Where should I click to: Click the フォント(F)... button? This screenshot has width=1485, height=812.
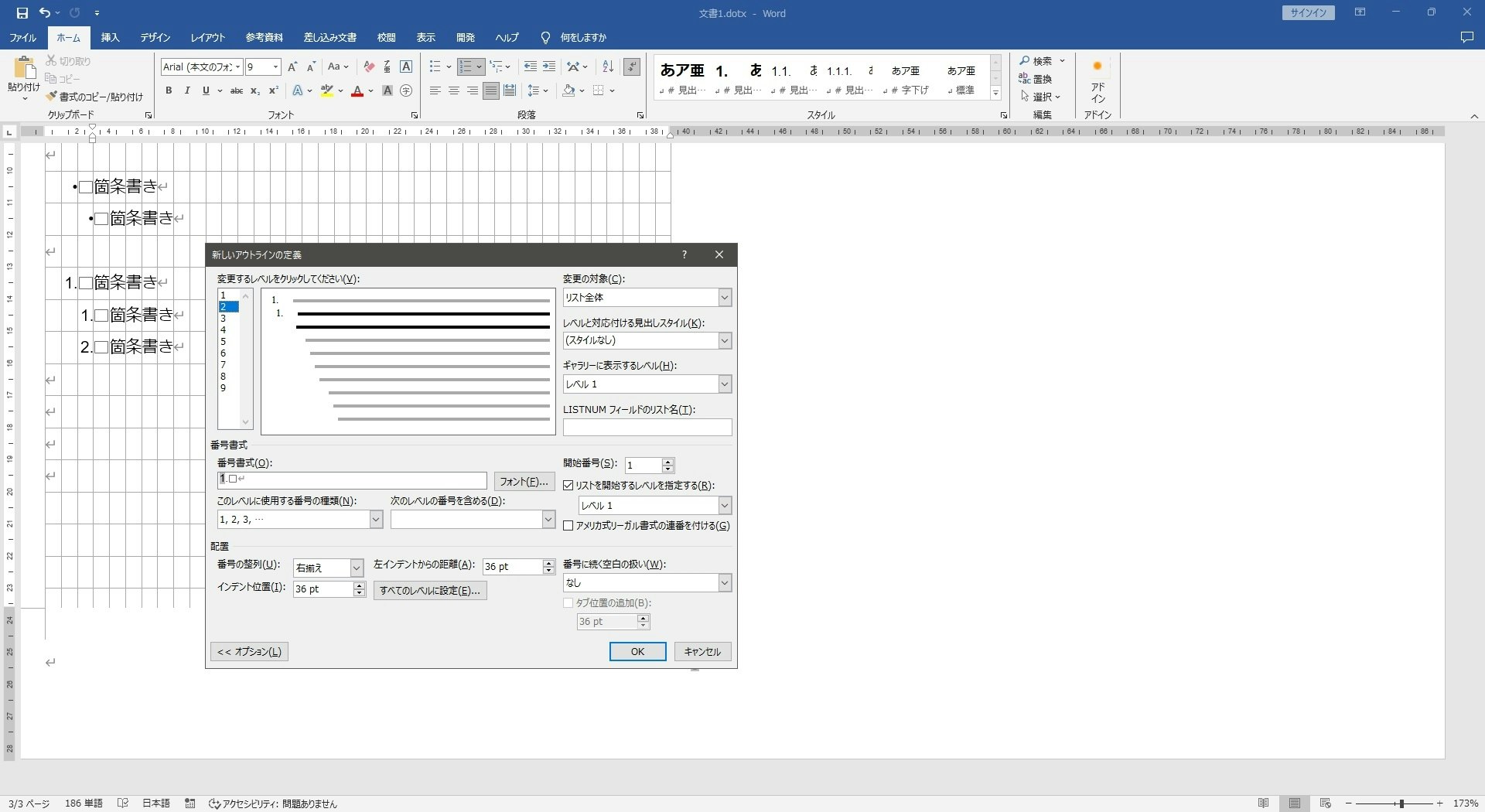click(524, 482)
